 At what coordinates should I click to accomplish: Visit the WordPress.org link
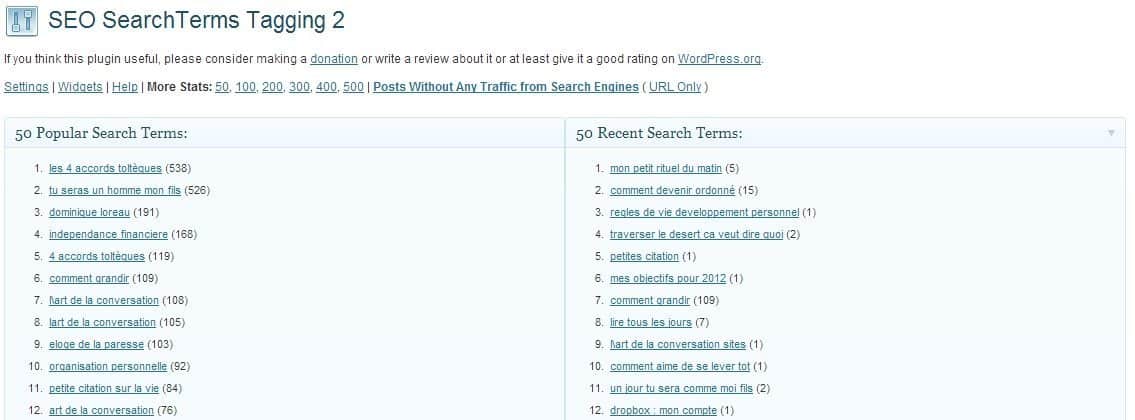[720, 59]
